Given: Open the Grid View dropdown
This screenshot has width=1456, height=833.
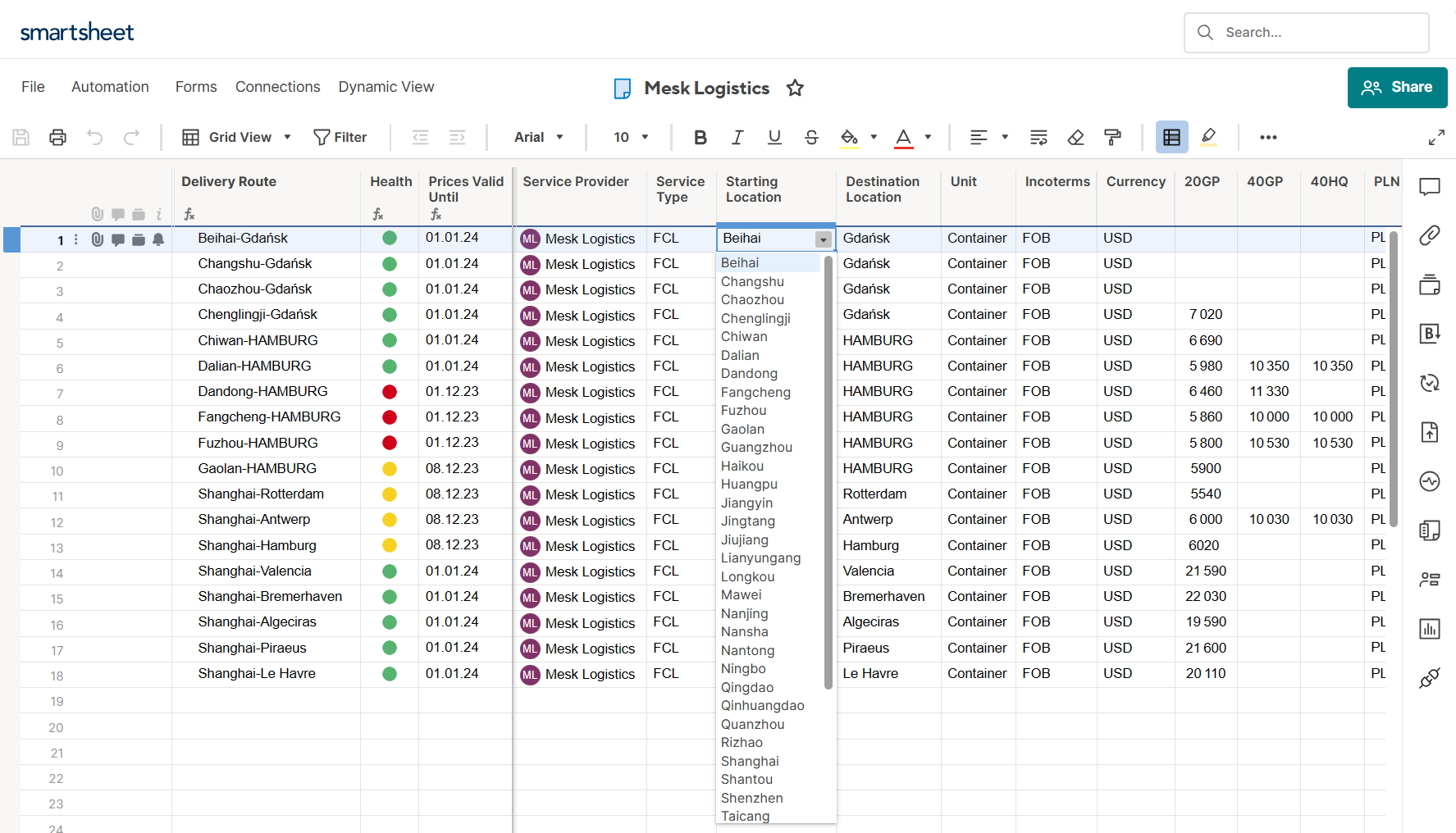Looking at the screenshot, I should 237,138.
